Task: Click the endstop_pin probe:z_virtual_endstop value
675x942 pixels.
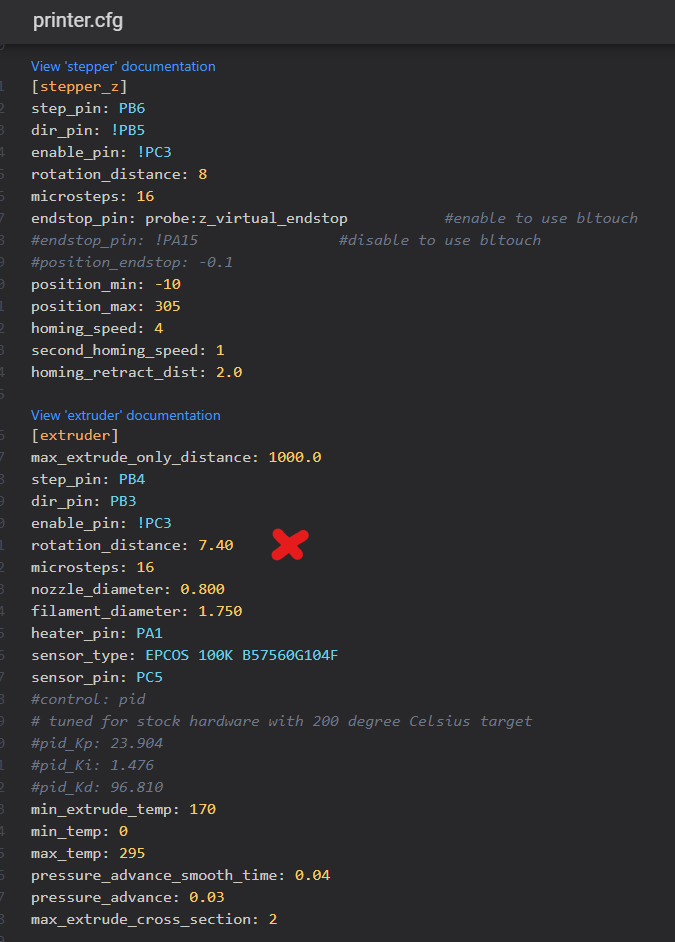Action: coord(246,218)
